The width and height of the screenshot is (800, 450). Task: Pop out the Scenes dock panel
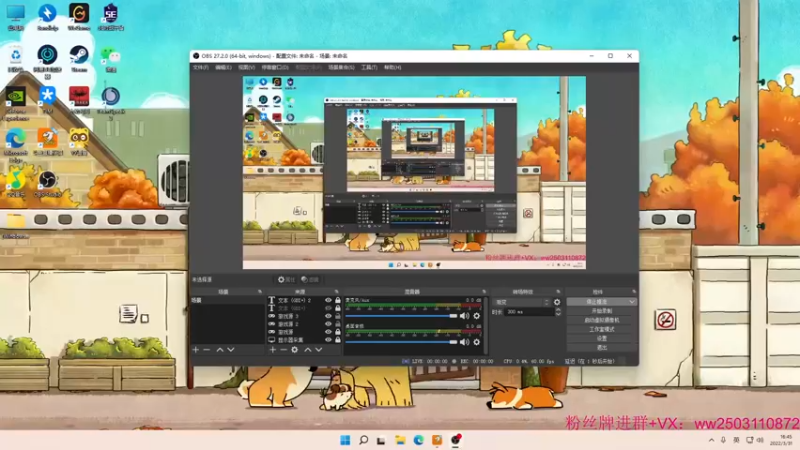click(260, 292)
